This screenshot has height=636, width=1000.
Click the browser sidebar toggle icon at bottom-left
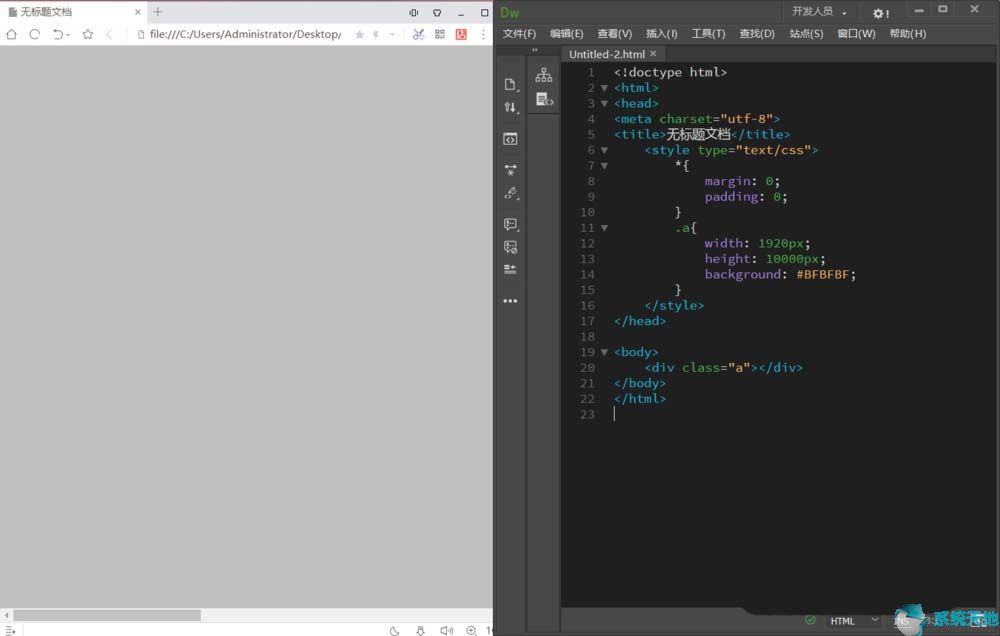click(x=10, y=630)
